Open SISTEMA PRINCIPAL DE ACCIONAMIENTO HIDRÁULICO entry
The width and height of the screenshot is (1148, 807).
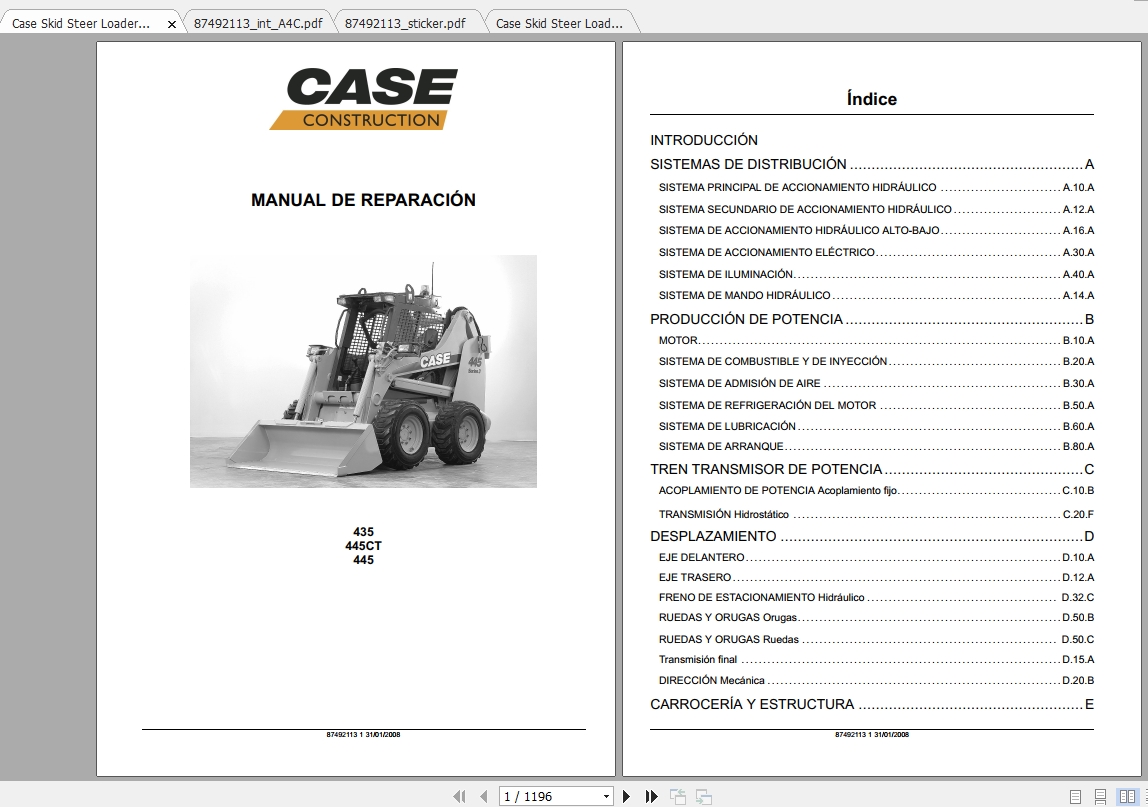876,187
